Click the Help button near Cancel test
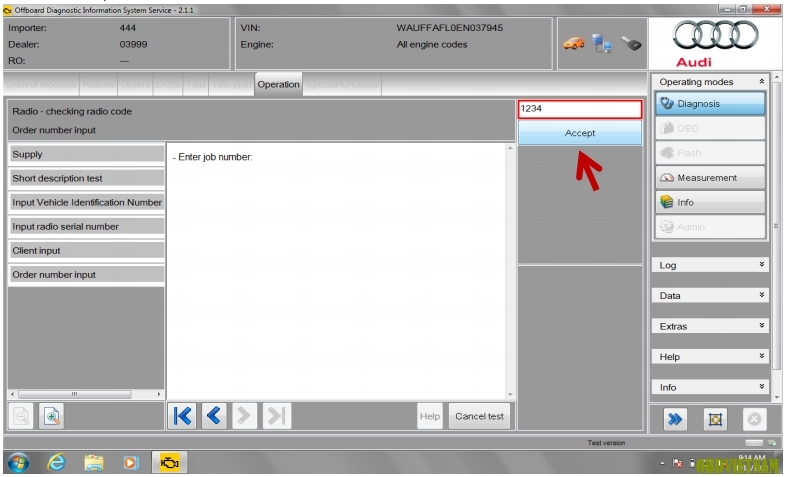Viewport: 786px width, 477px height. pyautogui.click(x=430, y=416)
